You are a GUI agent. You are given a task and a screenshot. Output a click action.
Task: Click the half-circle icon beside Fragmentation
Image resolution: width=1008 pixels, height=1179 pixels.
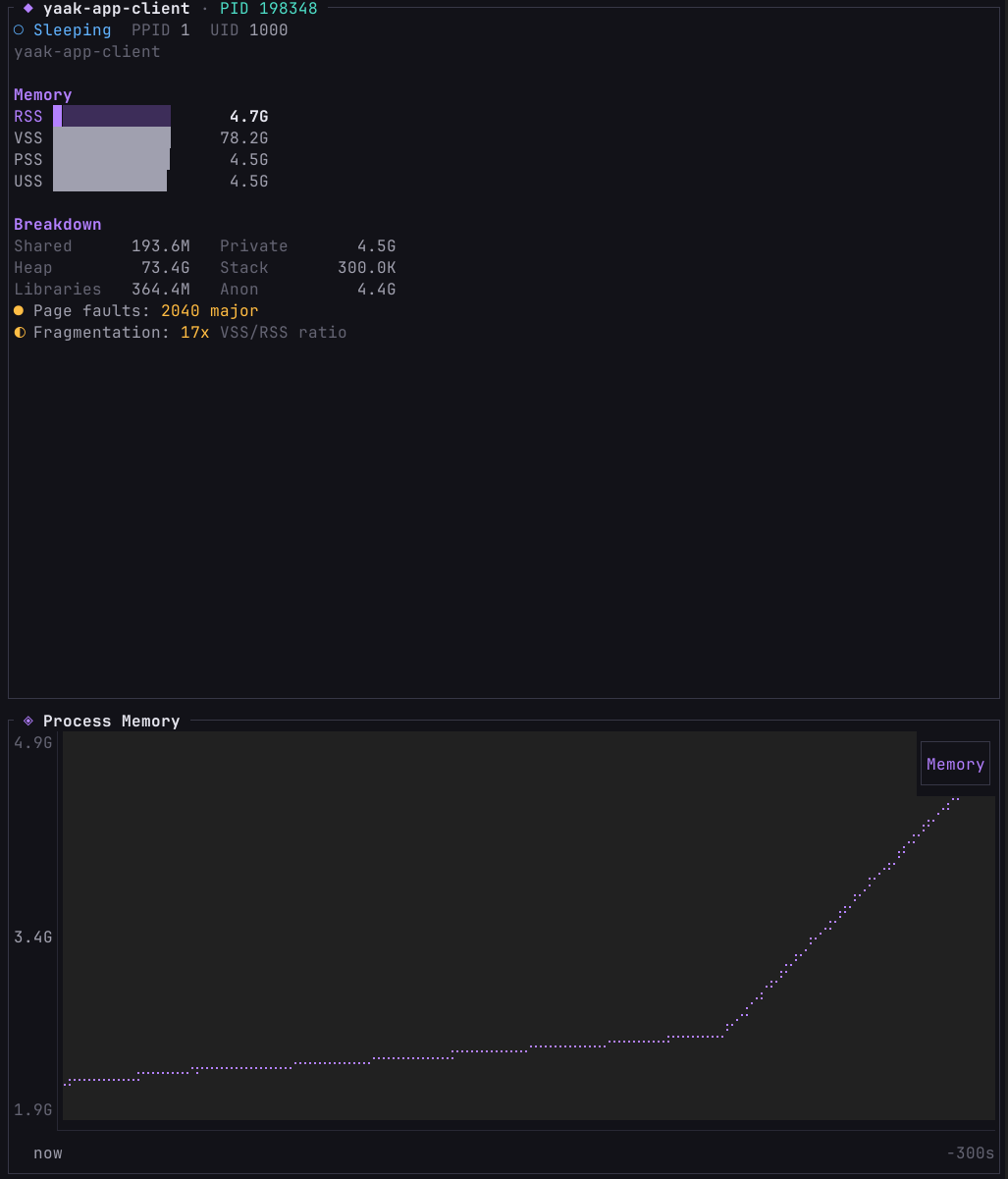click(x=19, y=333)
